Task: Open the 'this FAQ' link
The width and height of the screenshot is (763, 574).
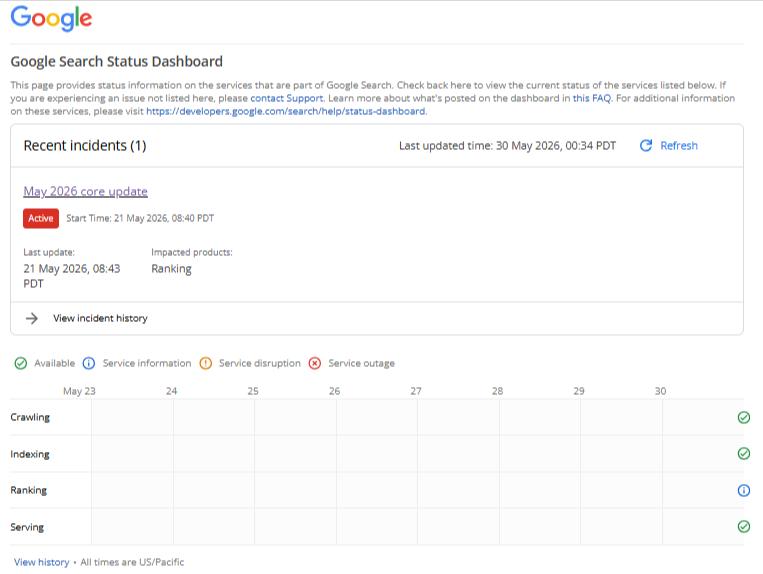Action: point(592,98)
